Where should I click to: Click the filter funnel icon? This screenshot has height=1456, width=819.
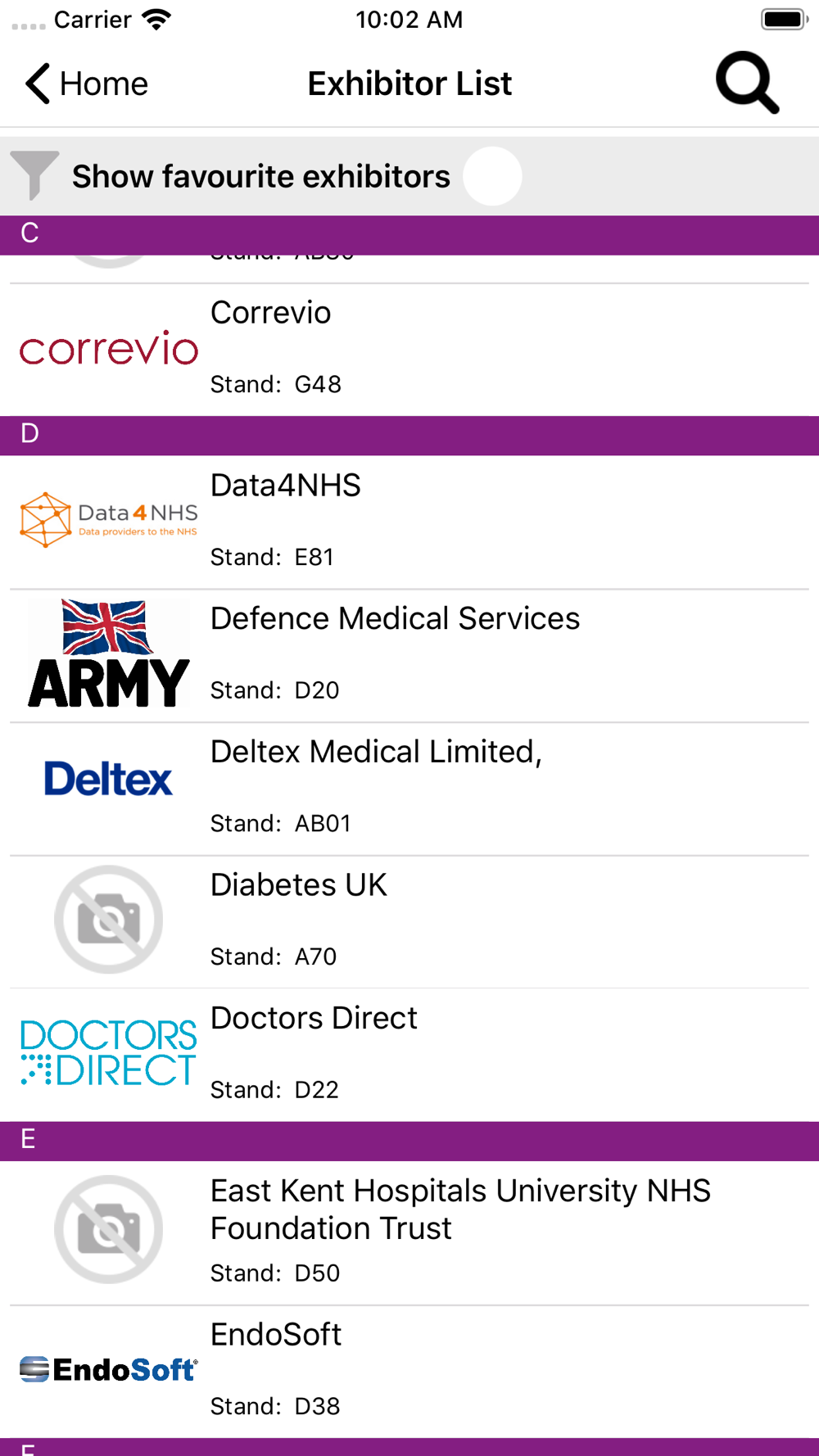(x=34, y=175)
